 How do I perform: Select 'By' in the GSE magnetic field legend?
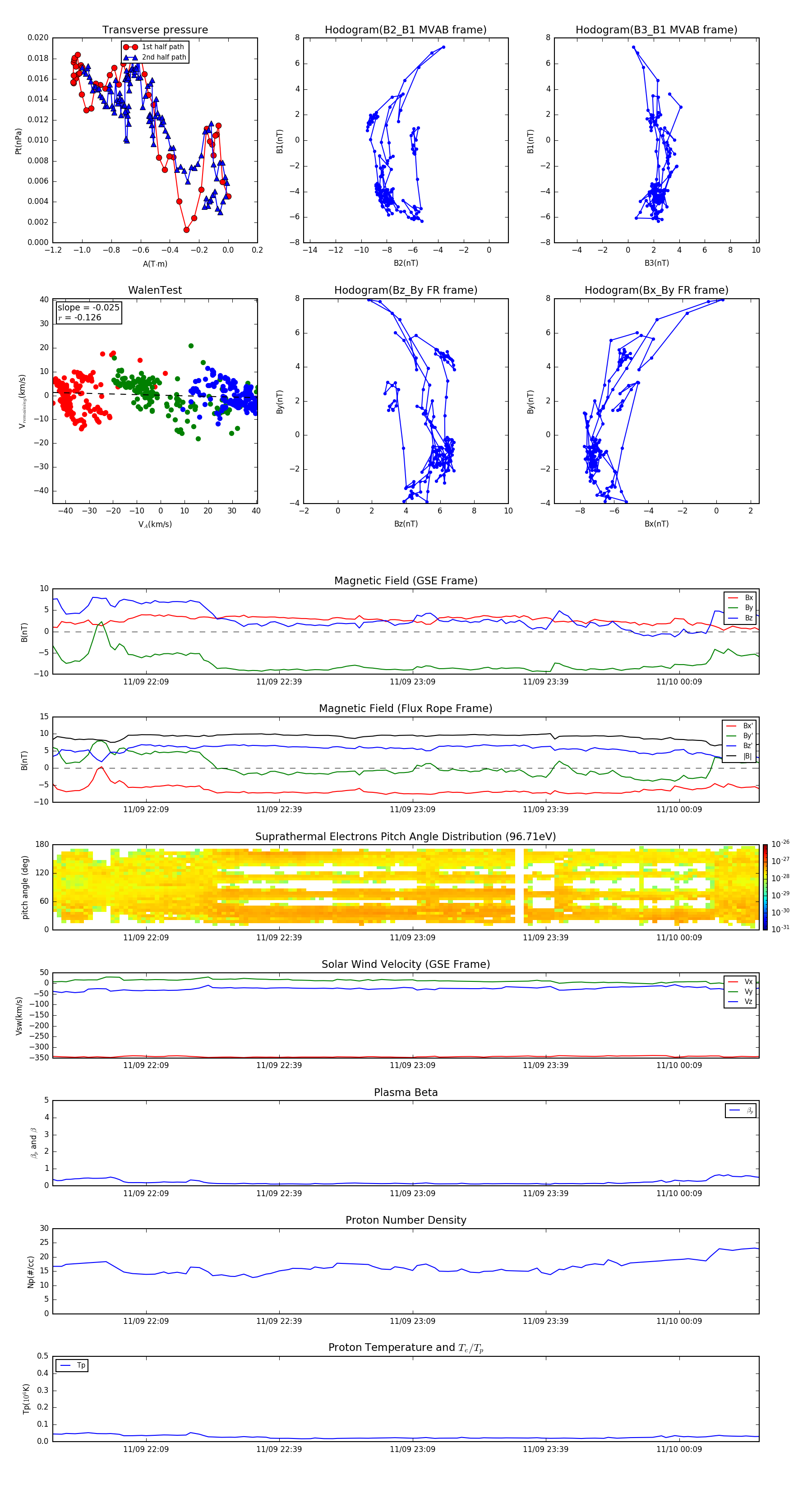coord(740,607)
